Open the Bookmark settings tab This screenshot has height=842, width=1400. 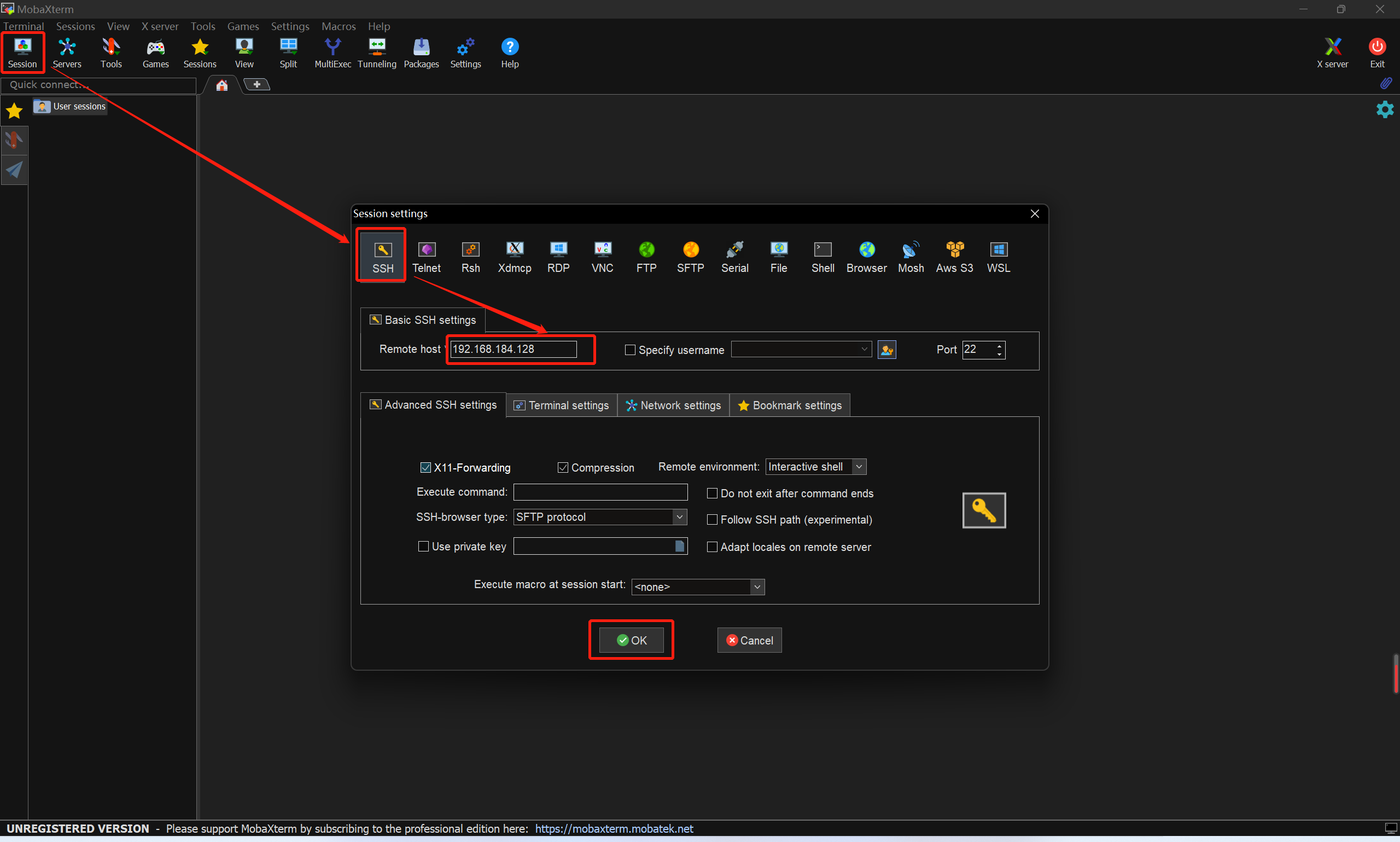coord(790,405)
